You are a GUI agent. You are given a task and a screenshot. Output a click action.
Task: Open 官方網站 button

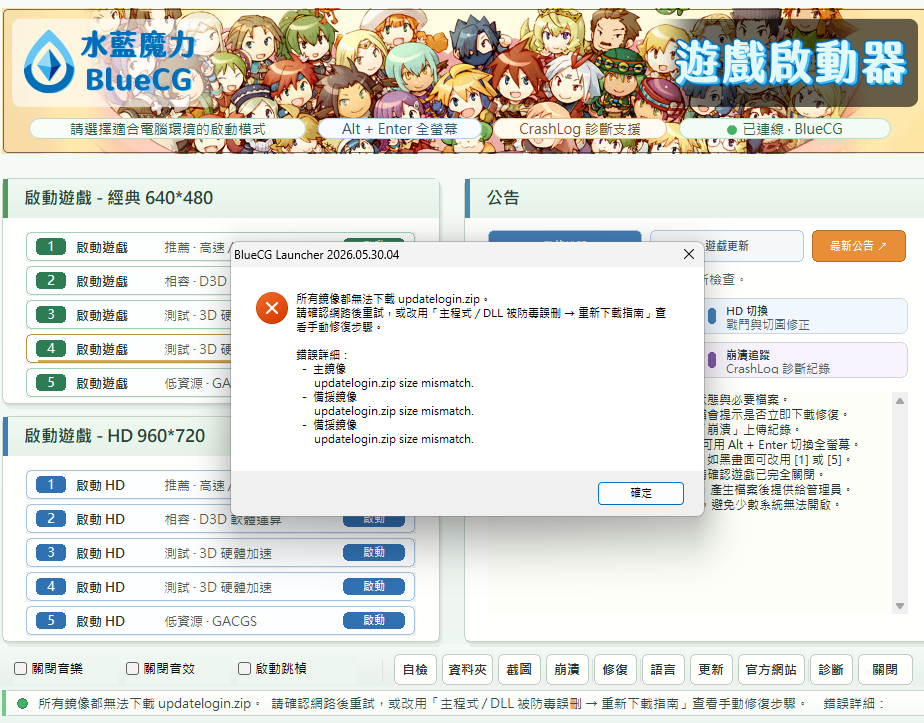click(771, 669)
